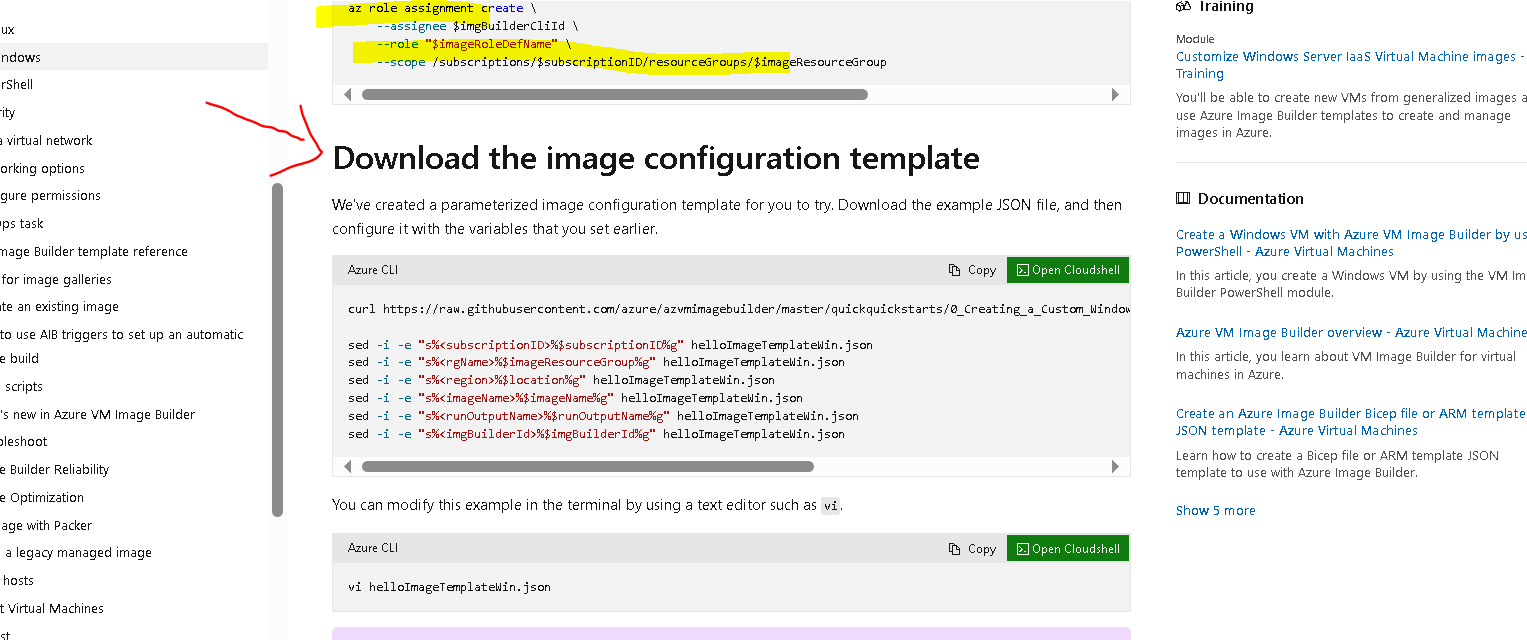The image size is (1527, 640).
Task: Select the 'ate an existing image' sidebar item
Action: [60, 306]
